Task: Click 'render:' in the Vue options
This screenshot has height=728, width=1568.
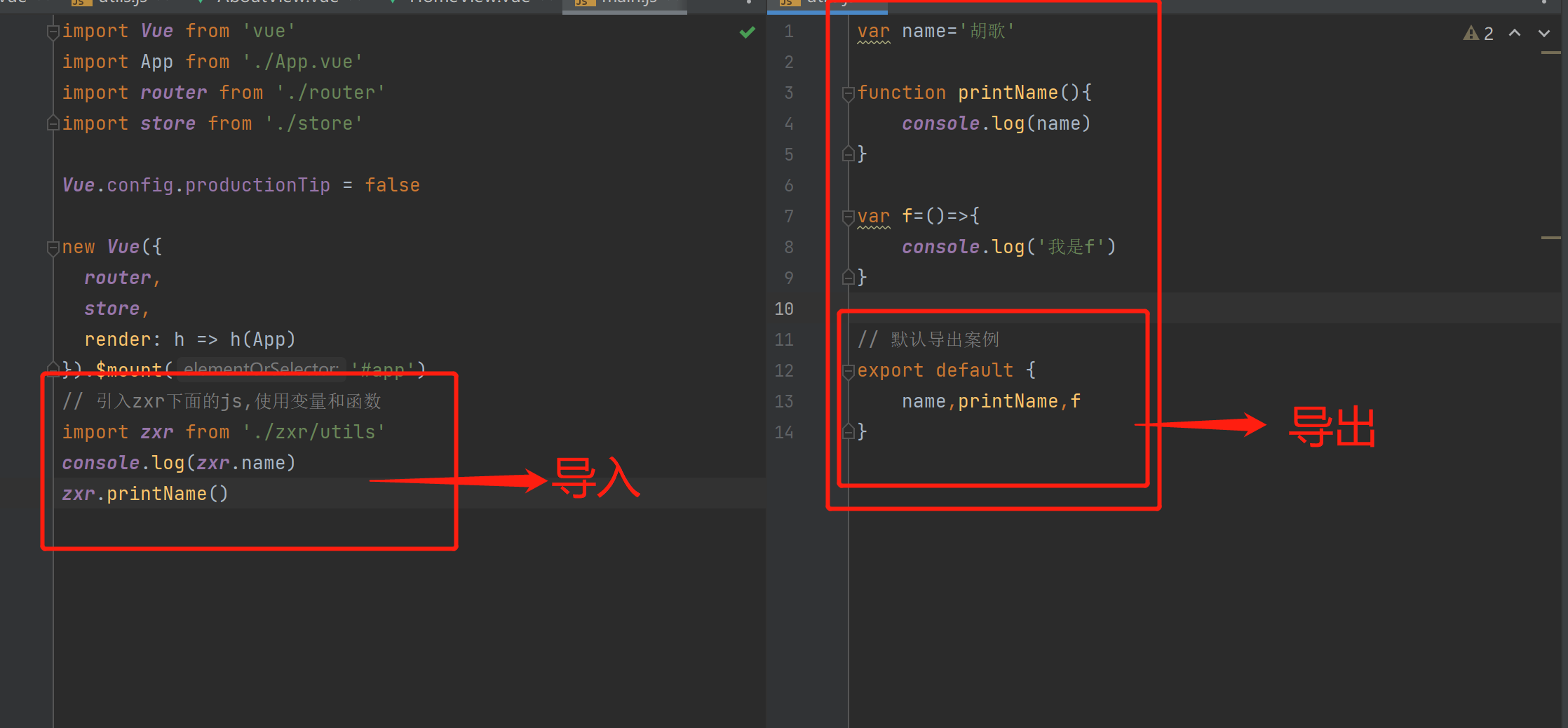Action: coord(123,340)
